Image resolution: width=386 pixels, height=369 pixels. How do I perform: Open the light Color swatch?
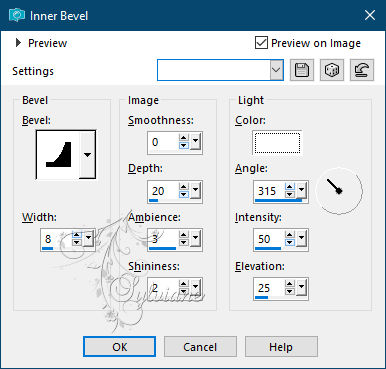[x=277, y=143]
